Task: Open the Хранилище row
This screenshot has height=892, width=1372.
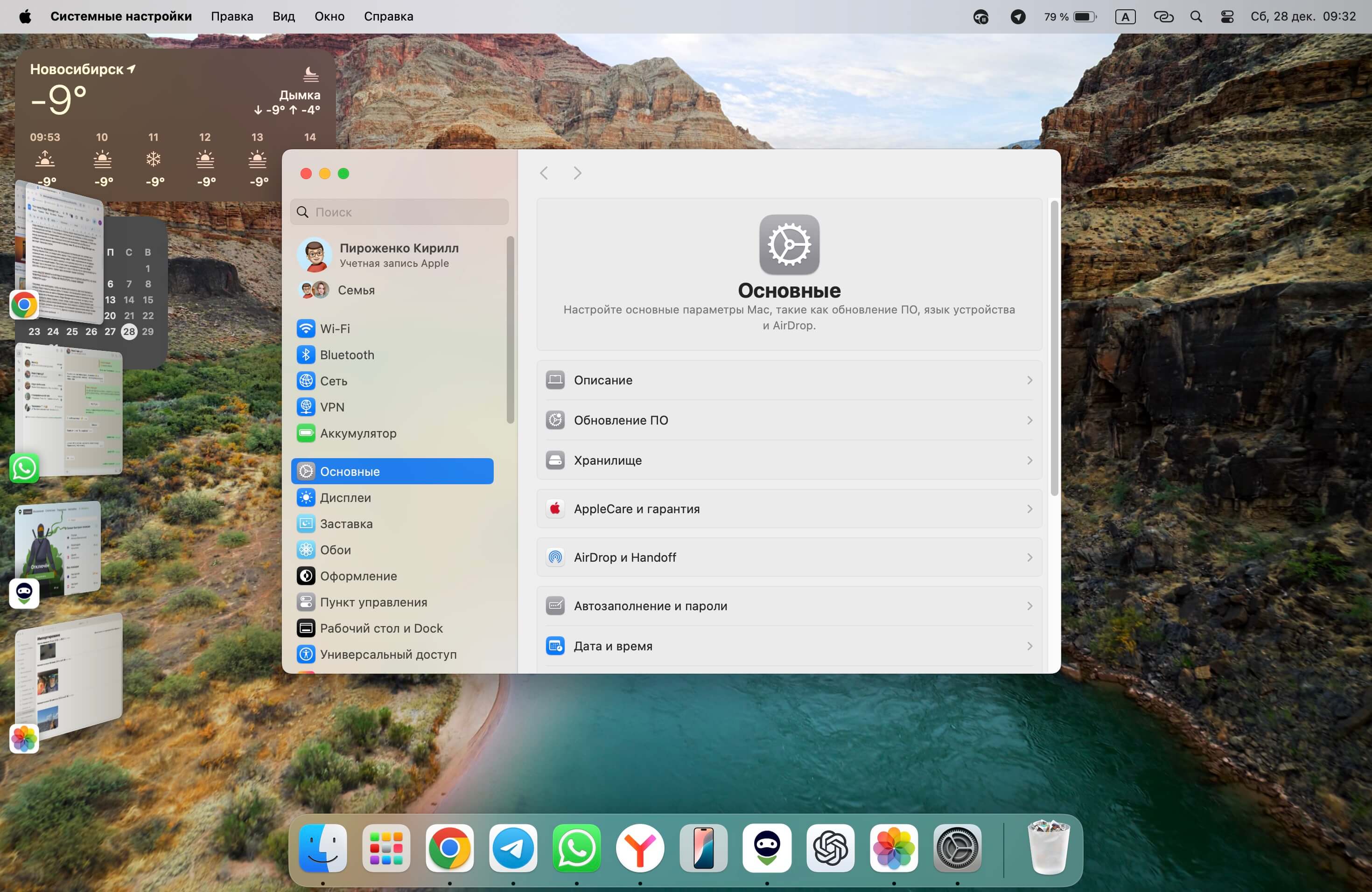Action: (789, 460)
